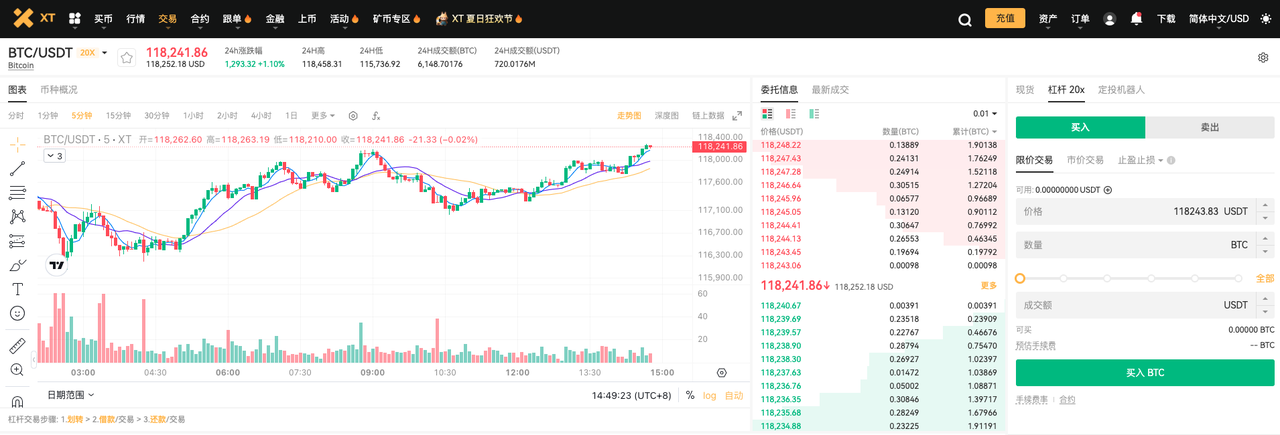Viewport: 1280px width, 435px height.
Task: Select the zoom in tool
Action: pyautogui.click(x=17, y=370)
